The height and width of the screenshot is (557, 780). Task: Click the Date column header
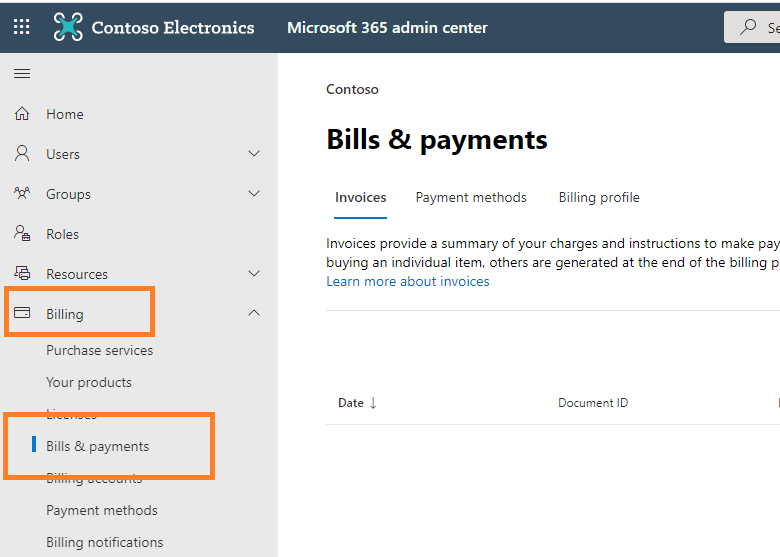tap(351, 403)
